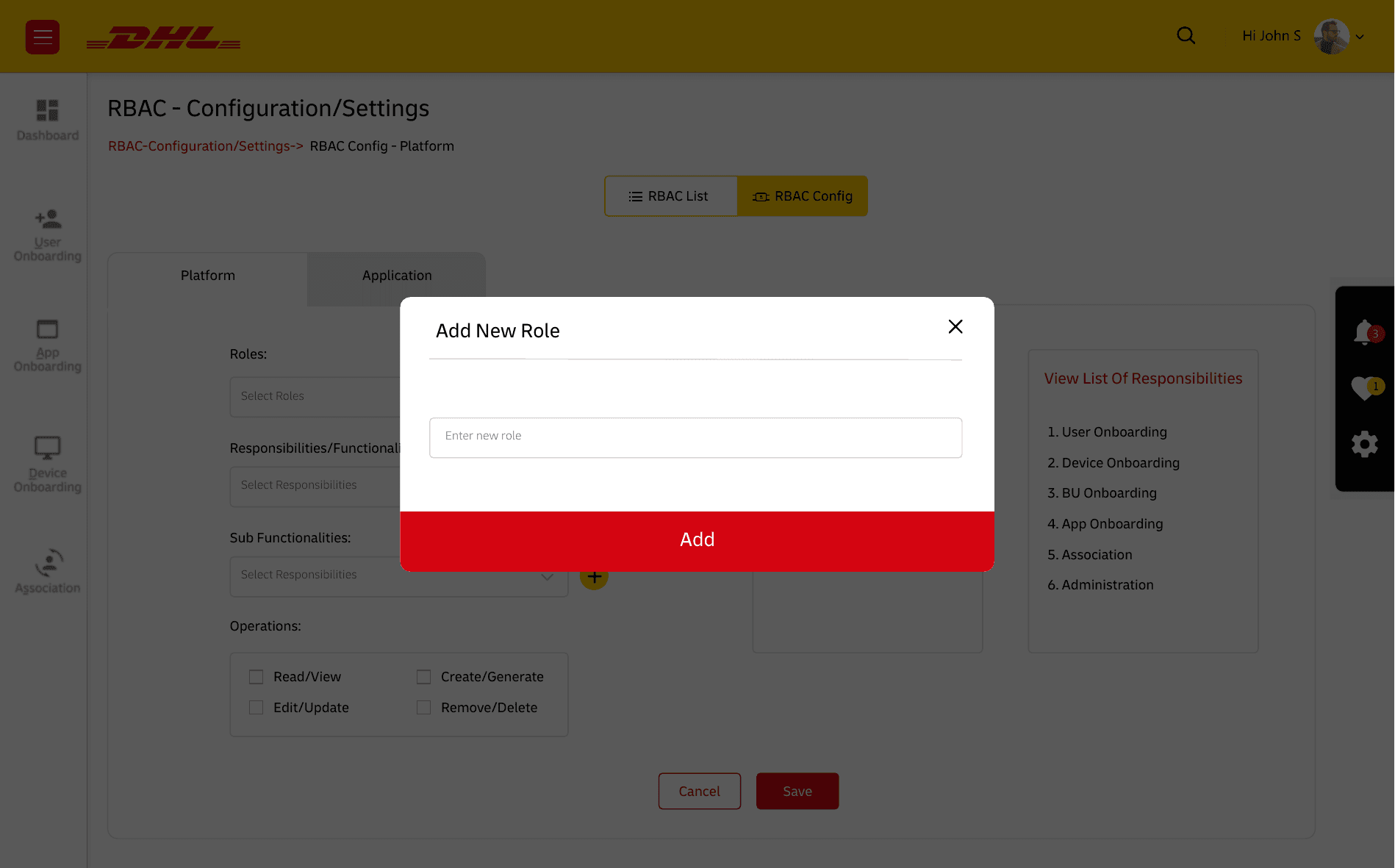Close the Add New Role dialog

click(x=955, y=326)
